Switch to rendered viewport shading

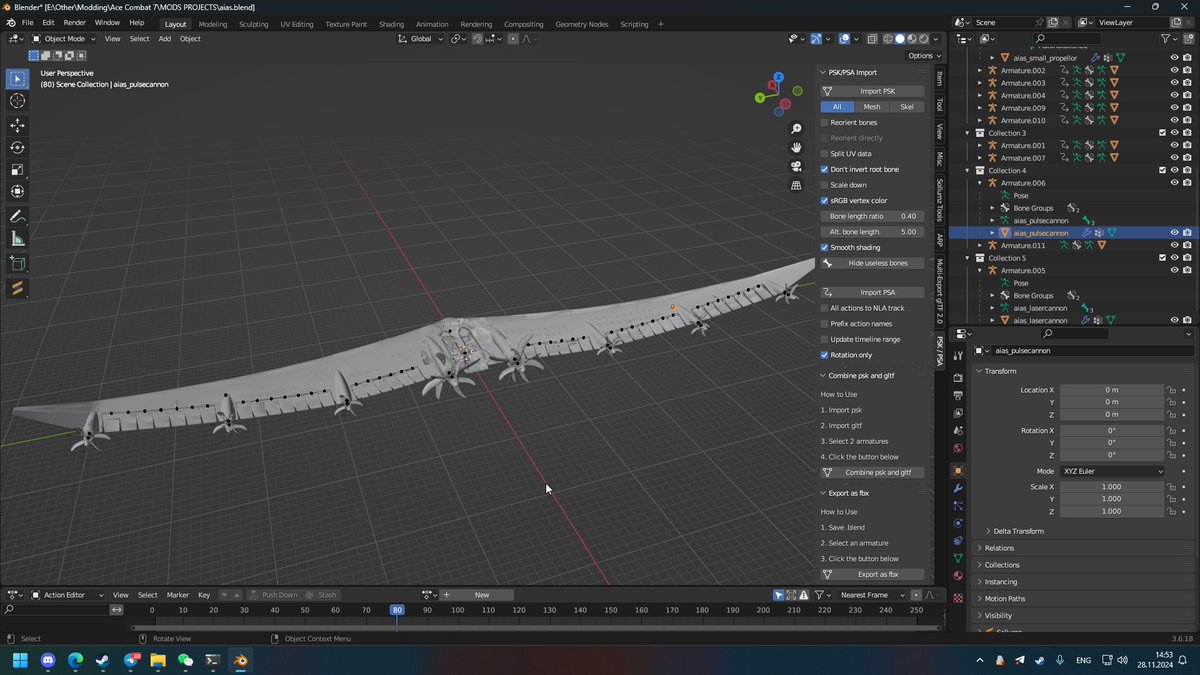(x=923, y=39)
